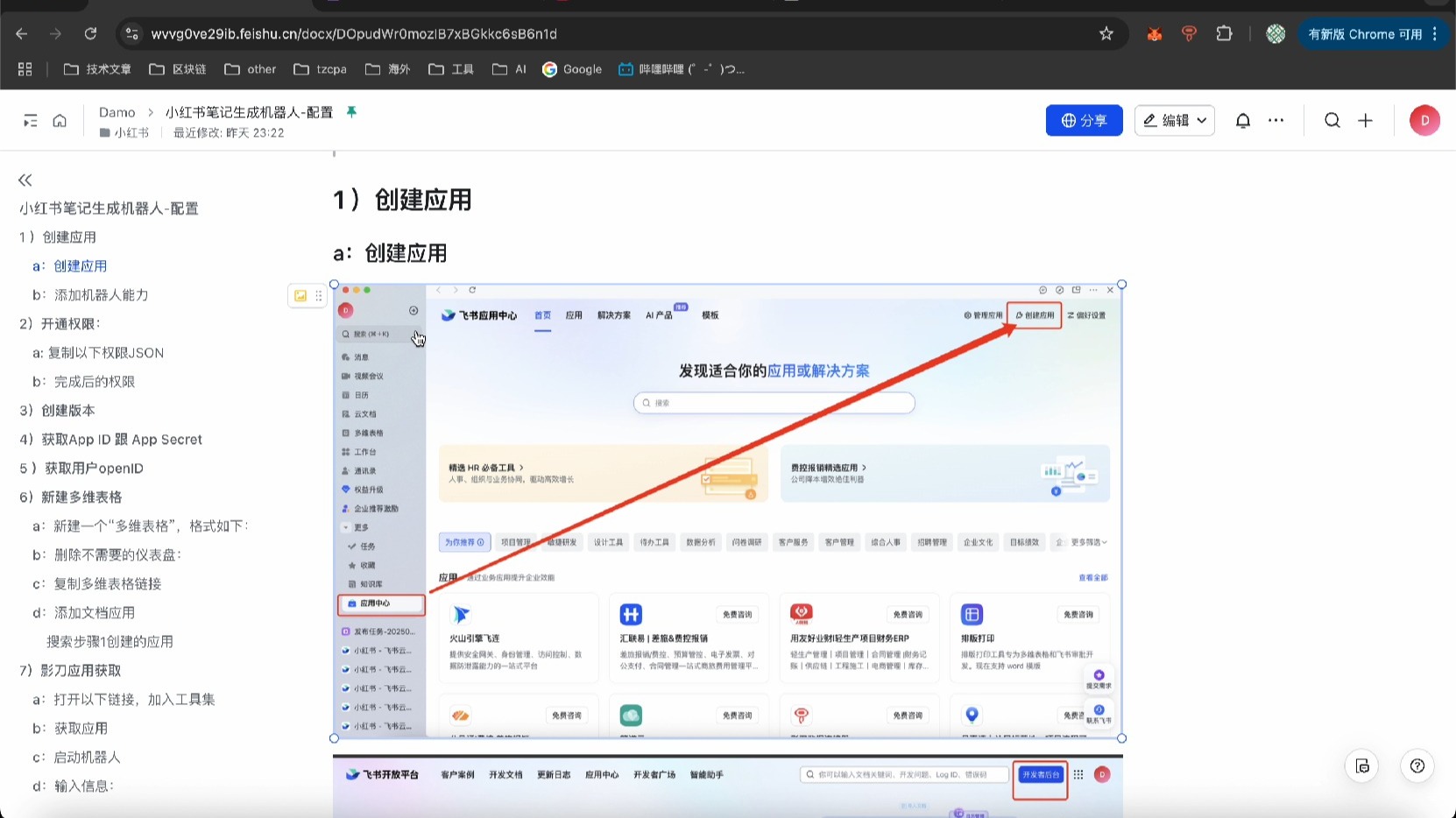This screenshot has width=1456, height=818.
Task: Click the blue 分享 share button
Action: (1084, 120)
